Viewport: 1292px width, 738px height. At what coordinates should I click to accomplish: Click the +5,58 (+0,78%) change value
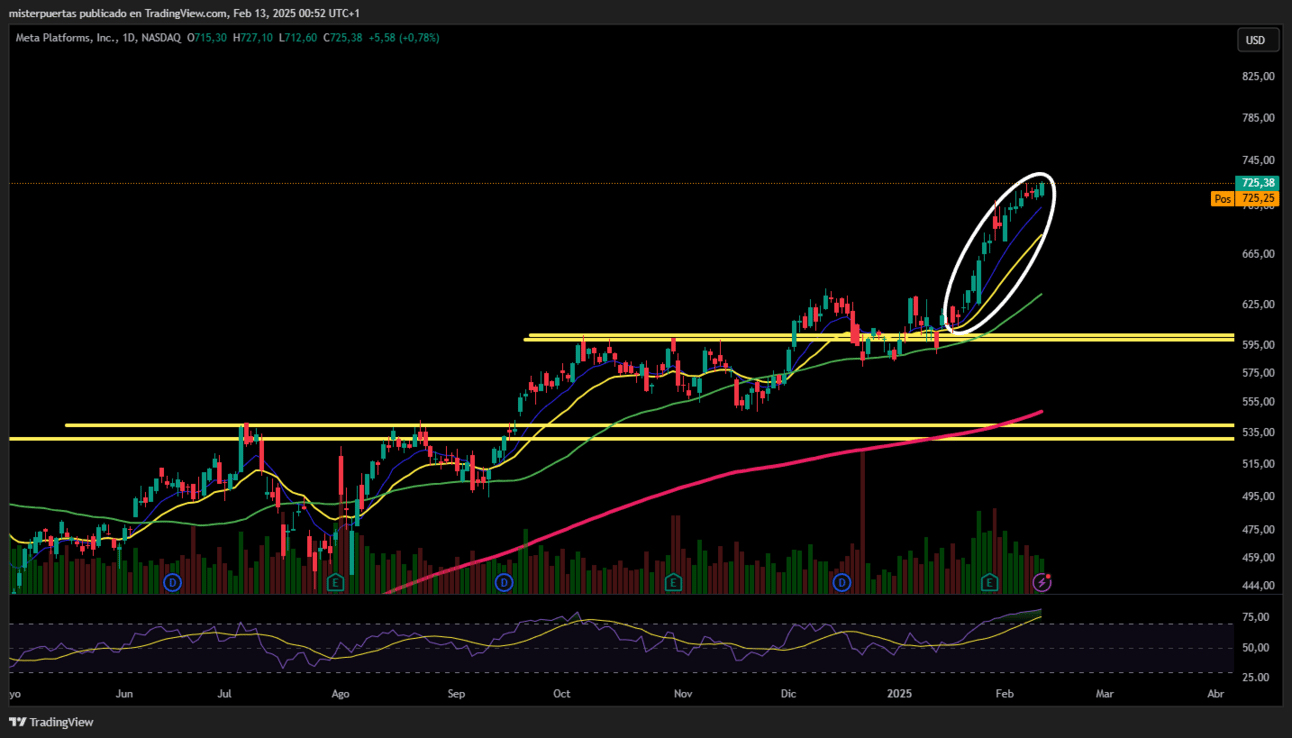404,38
